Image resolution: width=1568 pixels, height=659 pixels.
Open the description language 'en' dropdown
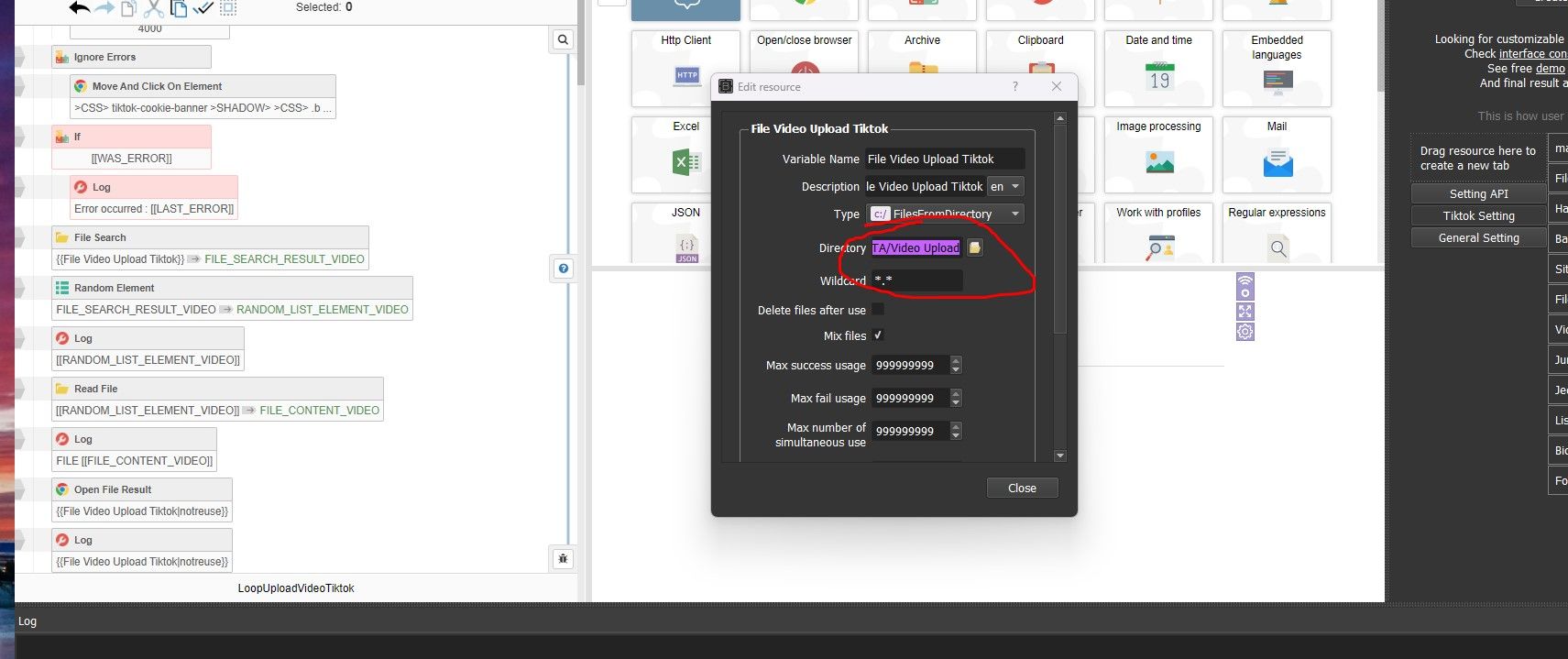pyautogui.click(x=1005, y=186)
